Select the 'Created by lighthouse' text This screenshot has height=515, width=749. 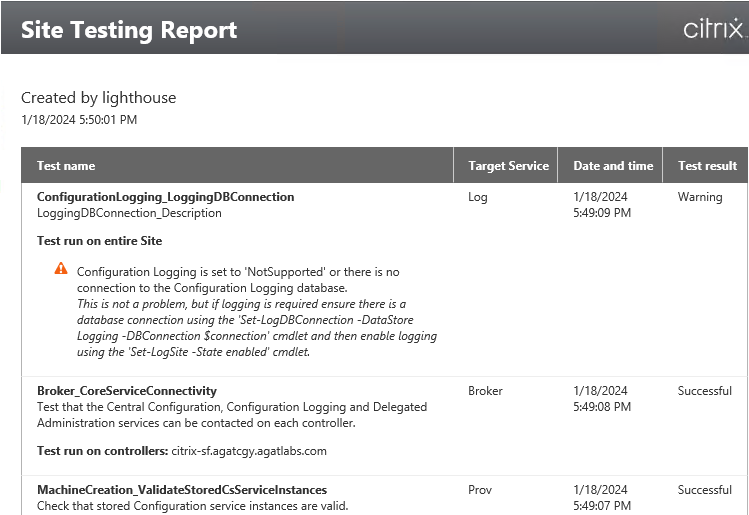(x=98, y=98)
